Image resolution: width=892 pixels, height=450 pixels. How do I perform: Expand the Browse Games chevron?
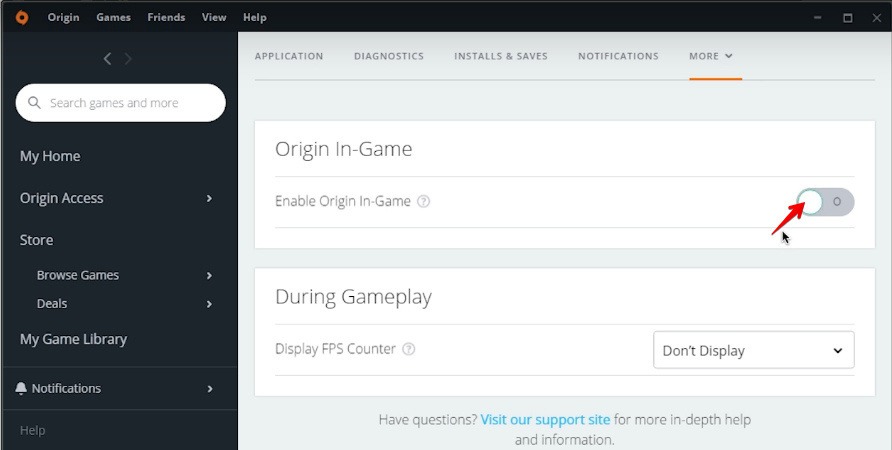point(209,276)
